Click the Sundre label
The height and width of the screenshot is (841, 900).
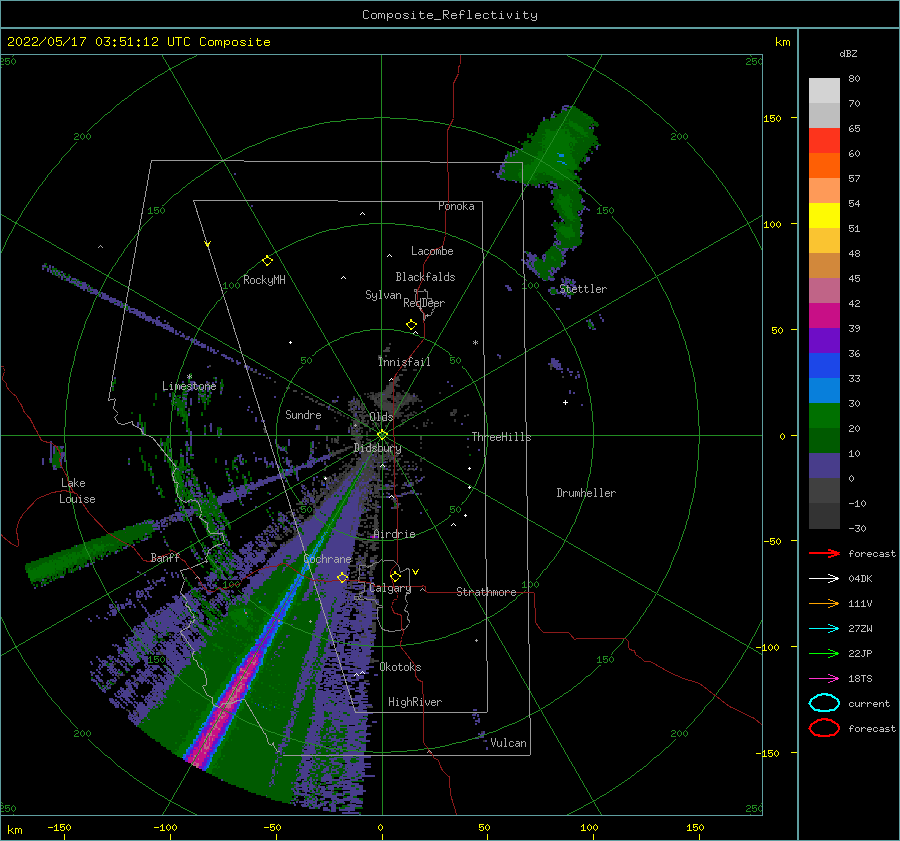pyautogui.click(x=303, y=414)
